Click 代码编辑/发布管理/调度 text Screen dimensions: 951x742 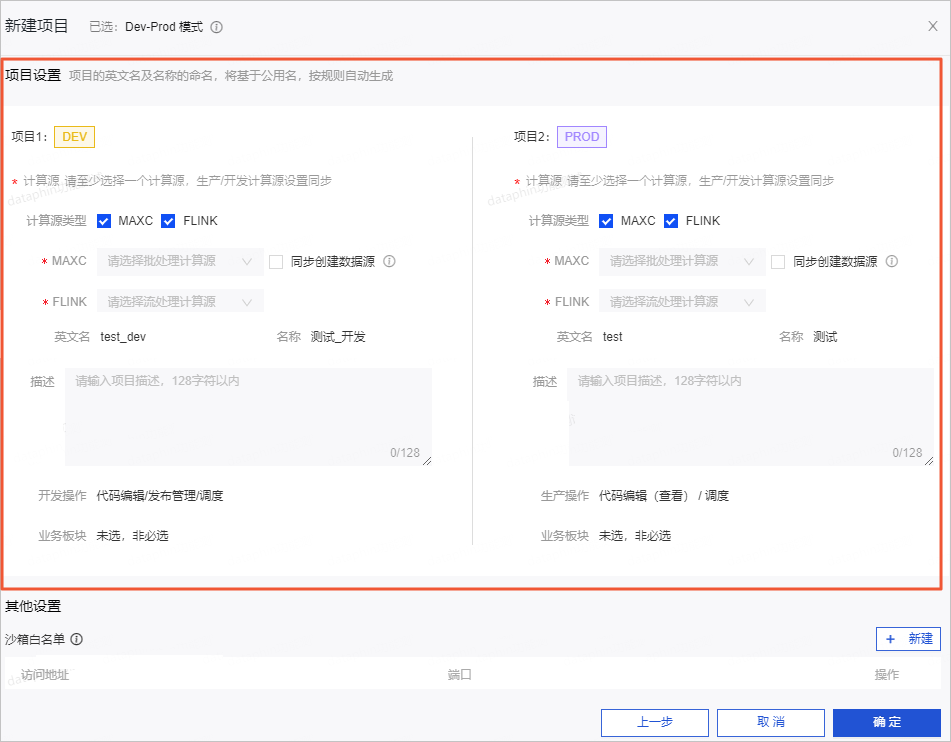(160, 496)
